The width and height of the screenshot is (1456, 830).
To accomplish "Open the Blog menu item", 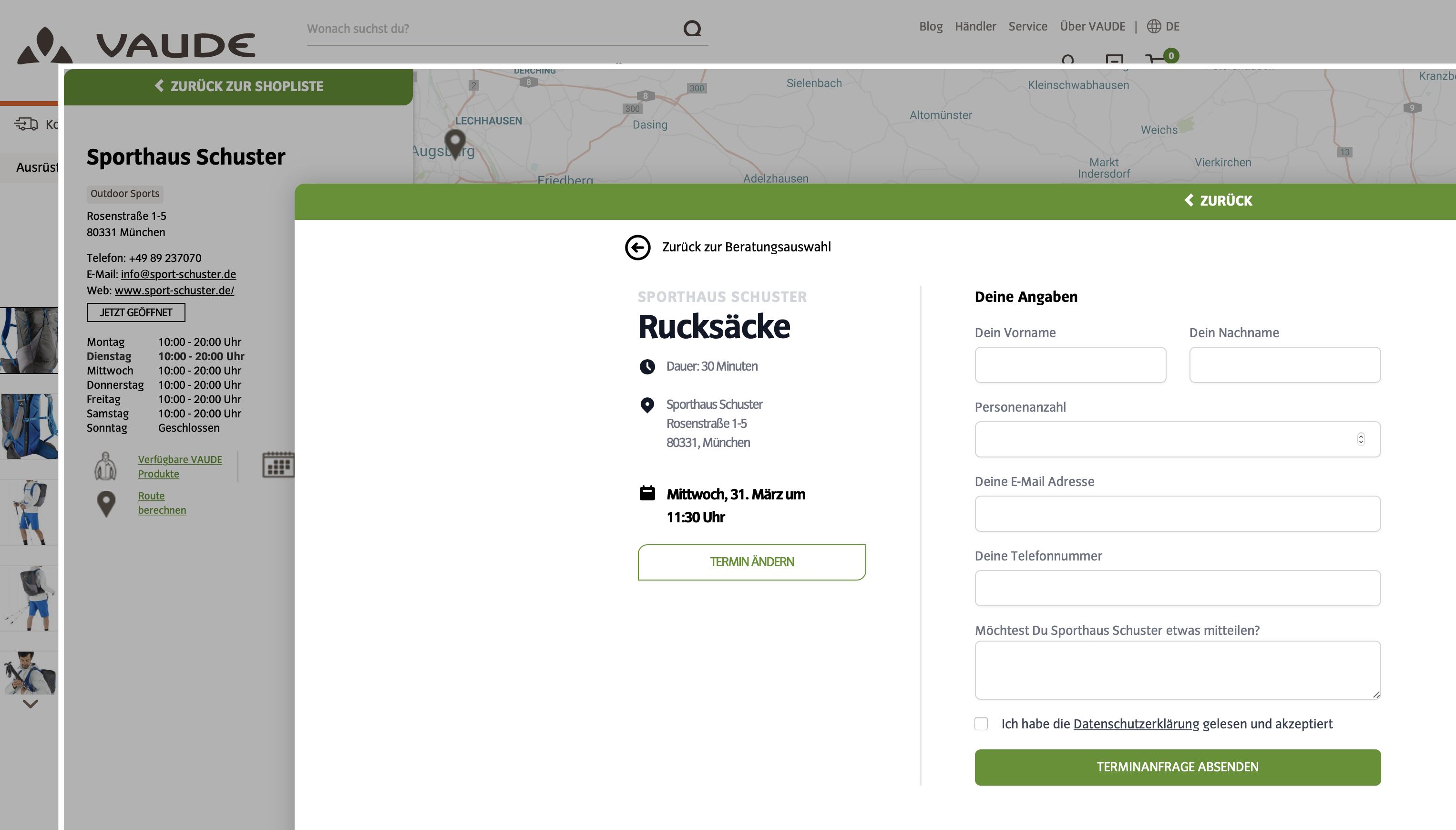I will click(931, 26).
